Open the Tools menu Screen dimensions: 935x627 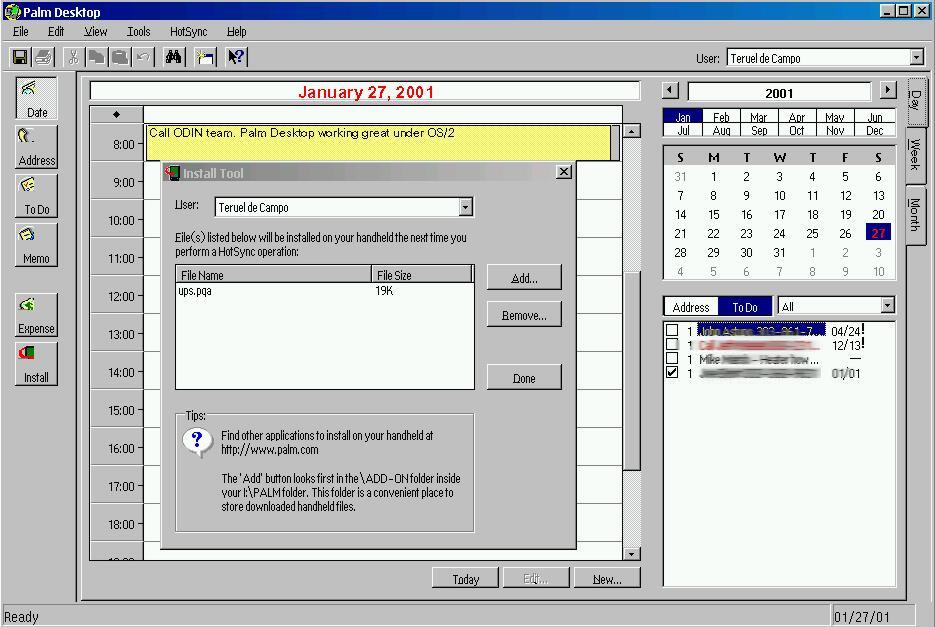(x=138, y=32)
